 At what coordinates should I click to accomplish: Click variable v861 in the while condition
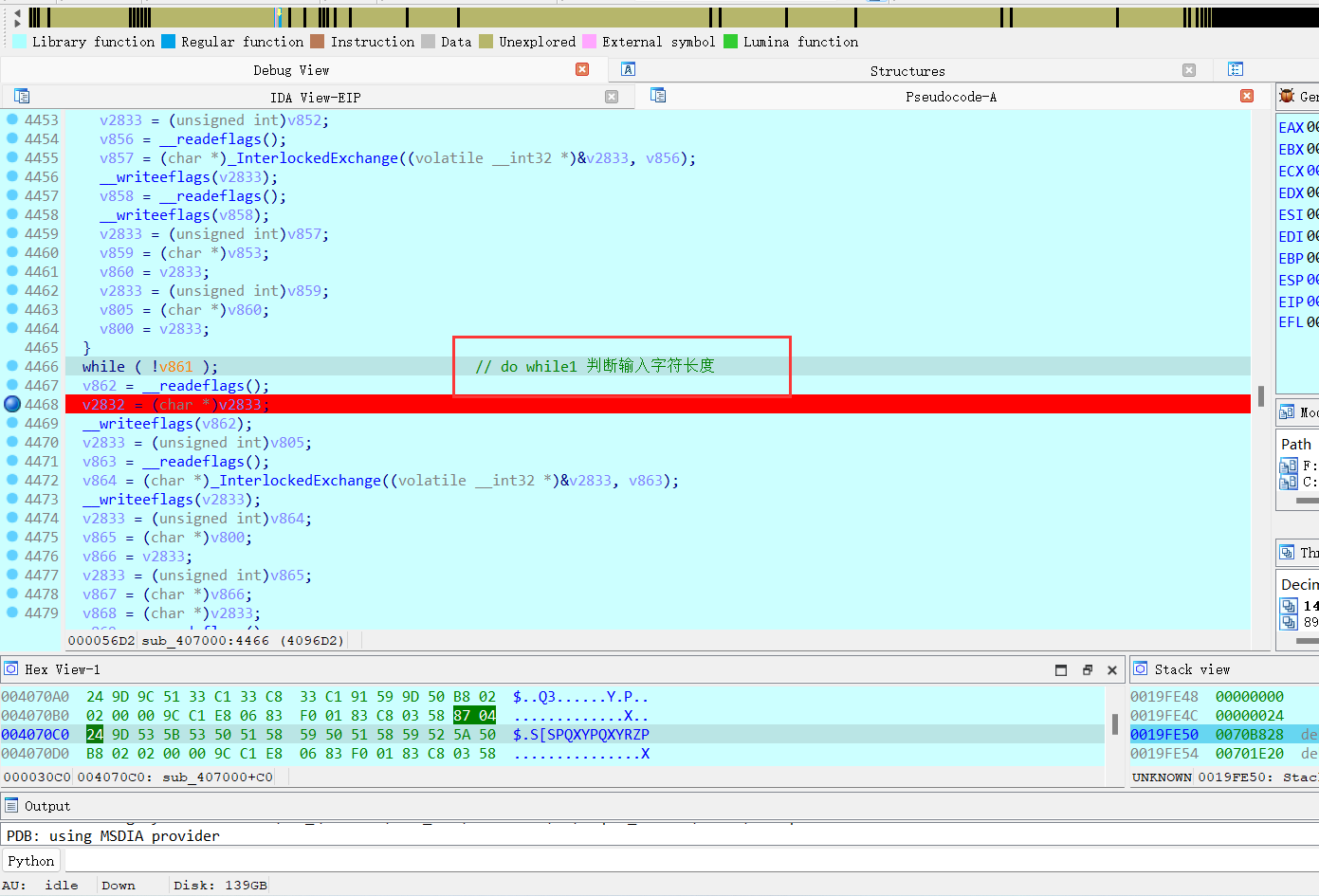coord(176,366)
